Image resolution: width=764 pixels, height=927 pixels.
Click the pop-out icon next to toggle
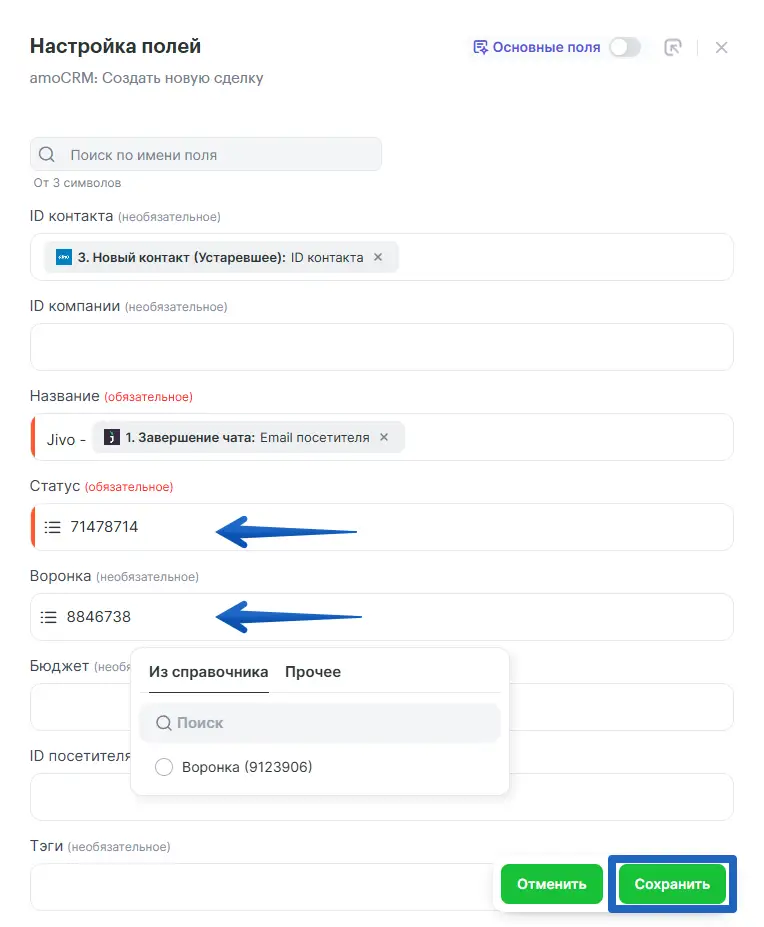673,47
